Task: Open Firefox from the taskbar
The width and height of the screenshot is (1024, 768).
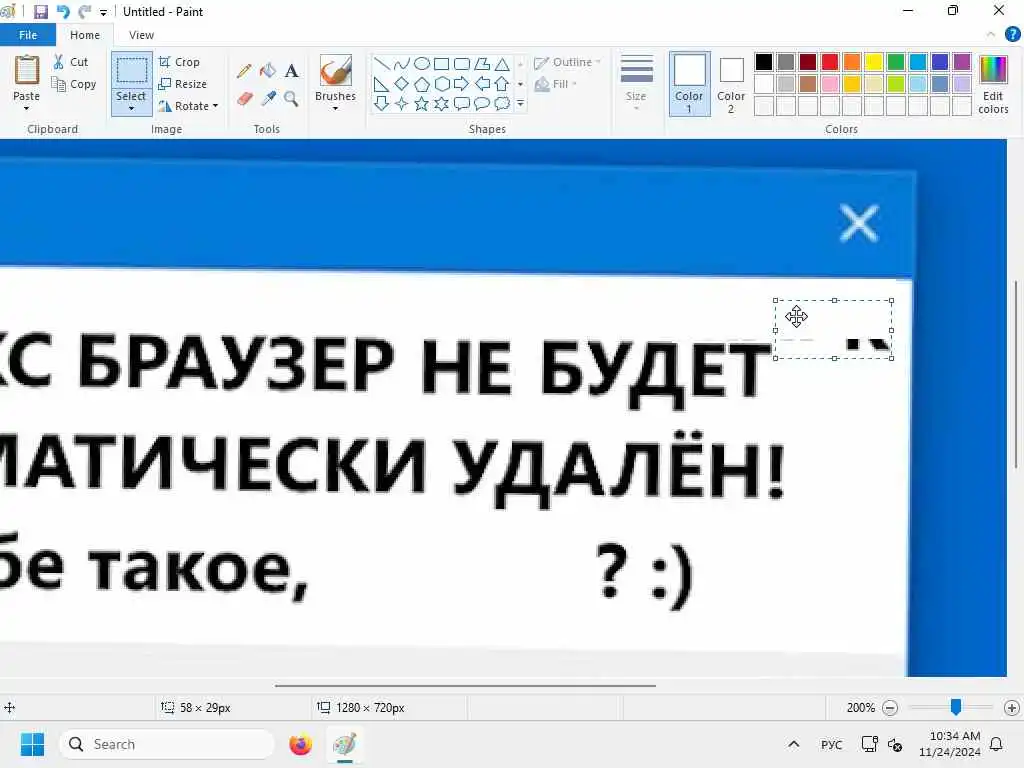Action: click(x=300, y=744)
